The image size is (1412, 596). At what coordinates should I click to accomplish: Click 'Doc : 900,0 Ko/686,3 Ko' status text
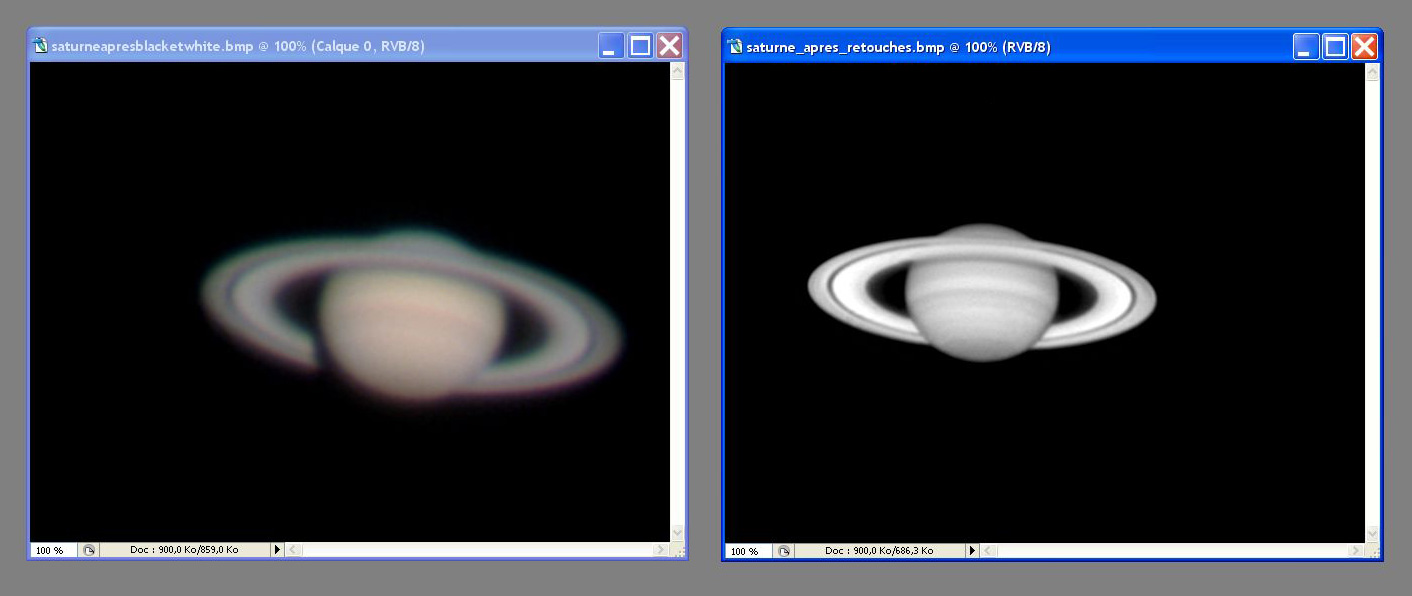pyautogui.click(x=879, y=551)
